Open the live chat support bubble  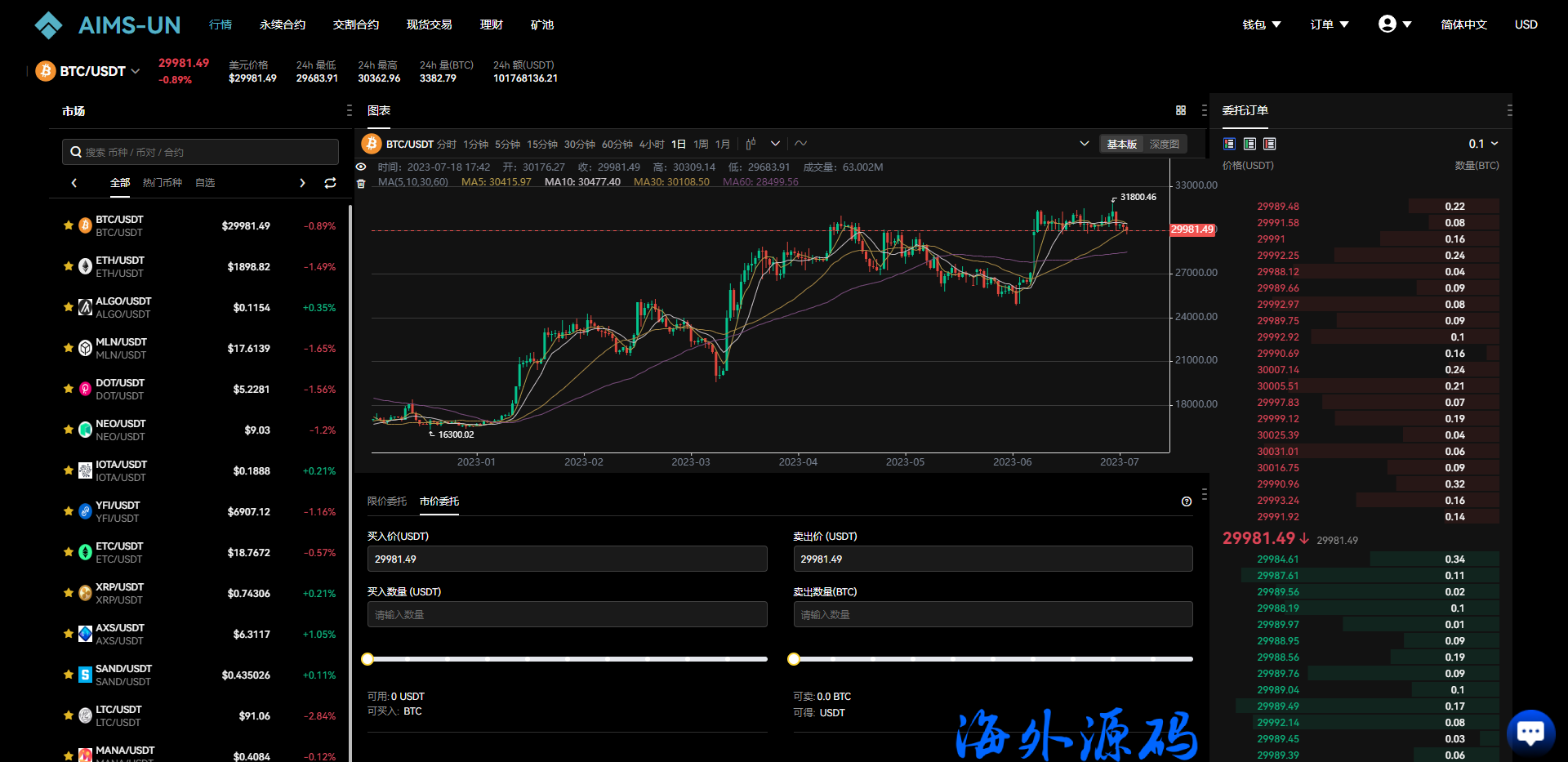click(x=1530, y=732)
